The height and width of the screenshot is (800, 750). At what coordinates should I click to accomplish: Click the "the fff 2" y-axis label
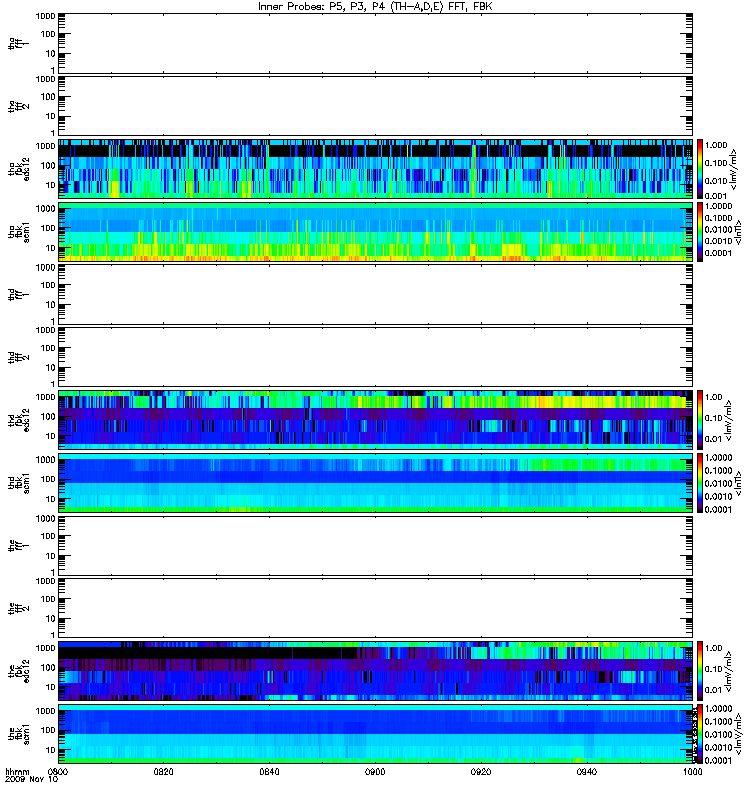coord(18,608)
